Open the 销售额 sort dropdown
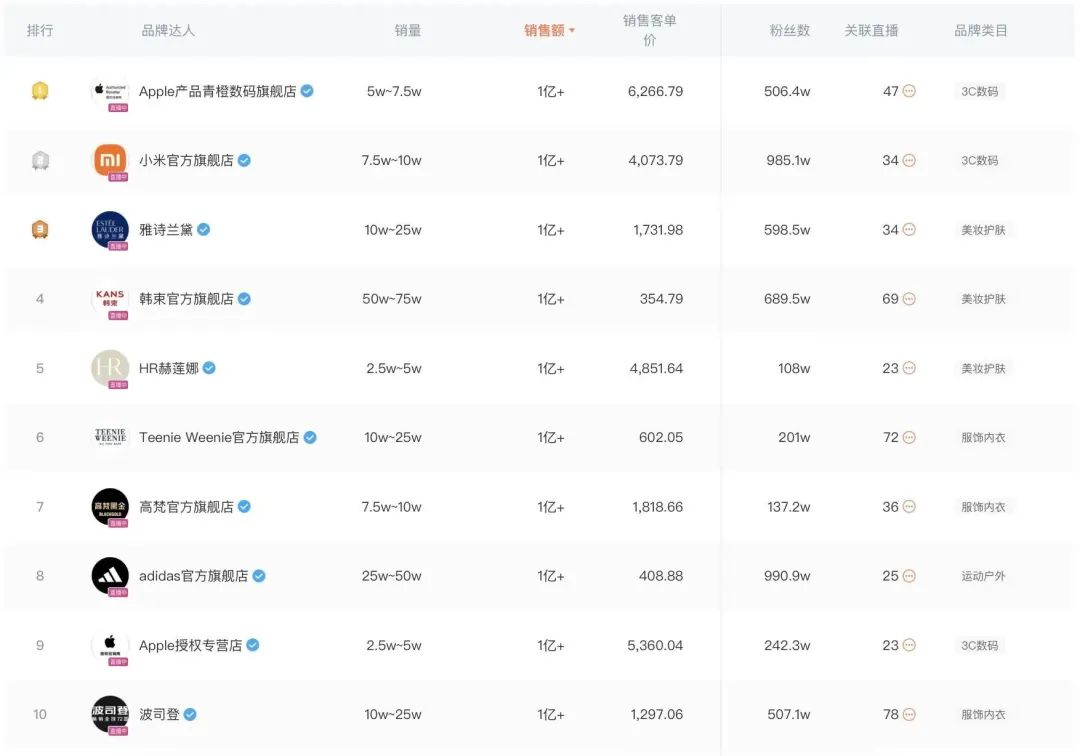 pos(549,30)
